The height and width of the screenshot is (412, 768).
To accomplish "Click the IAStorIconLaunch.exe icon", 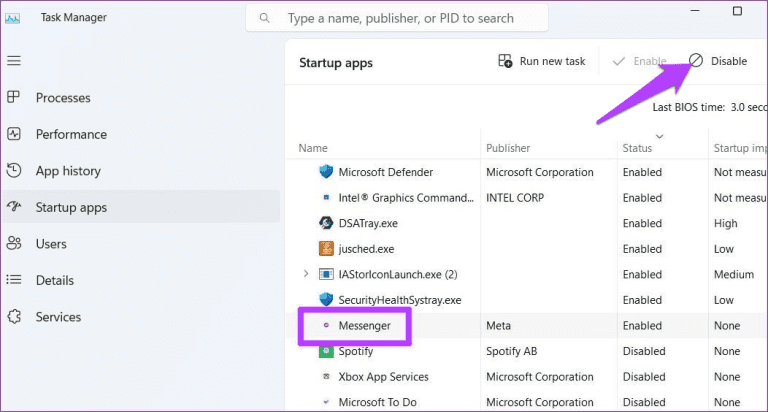I will 326,274.
